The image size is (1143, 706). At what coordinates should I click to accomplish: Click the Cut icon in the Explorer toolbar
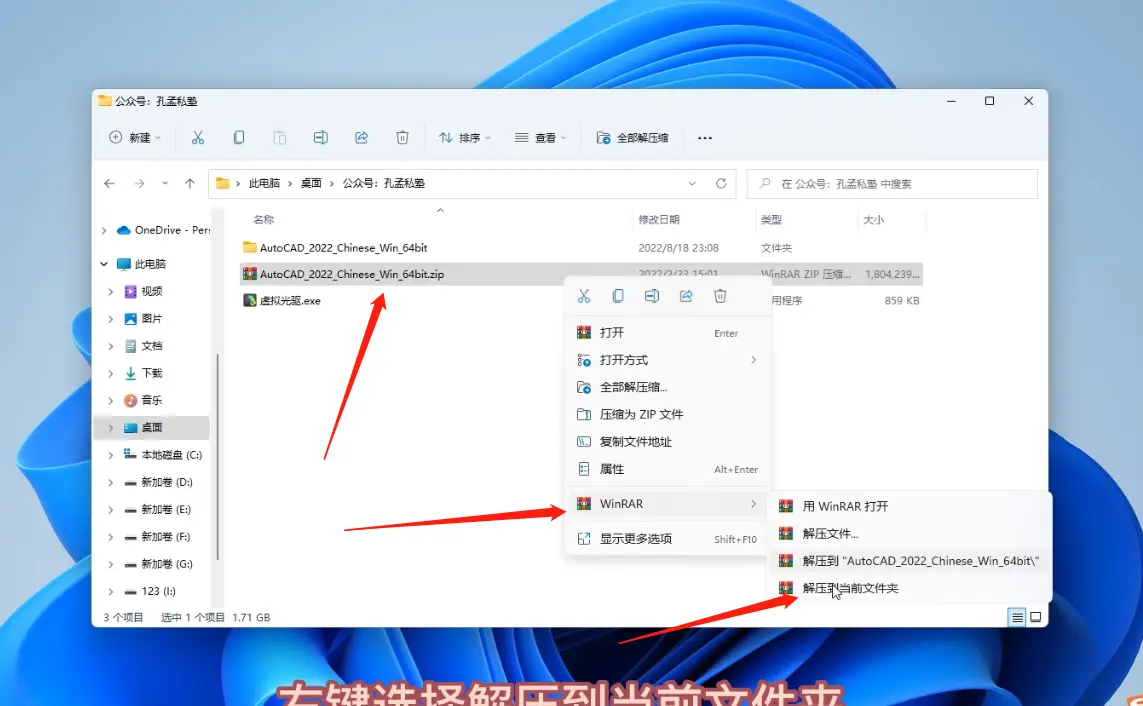click(198, 138)
